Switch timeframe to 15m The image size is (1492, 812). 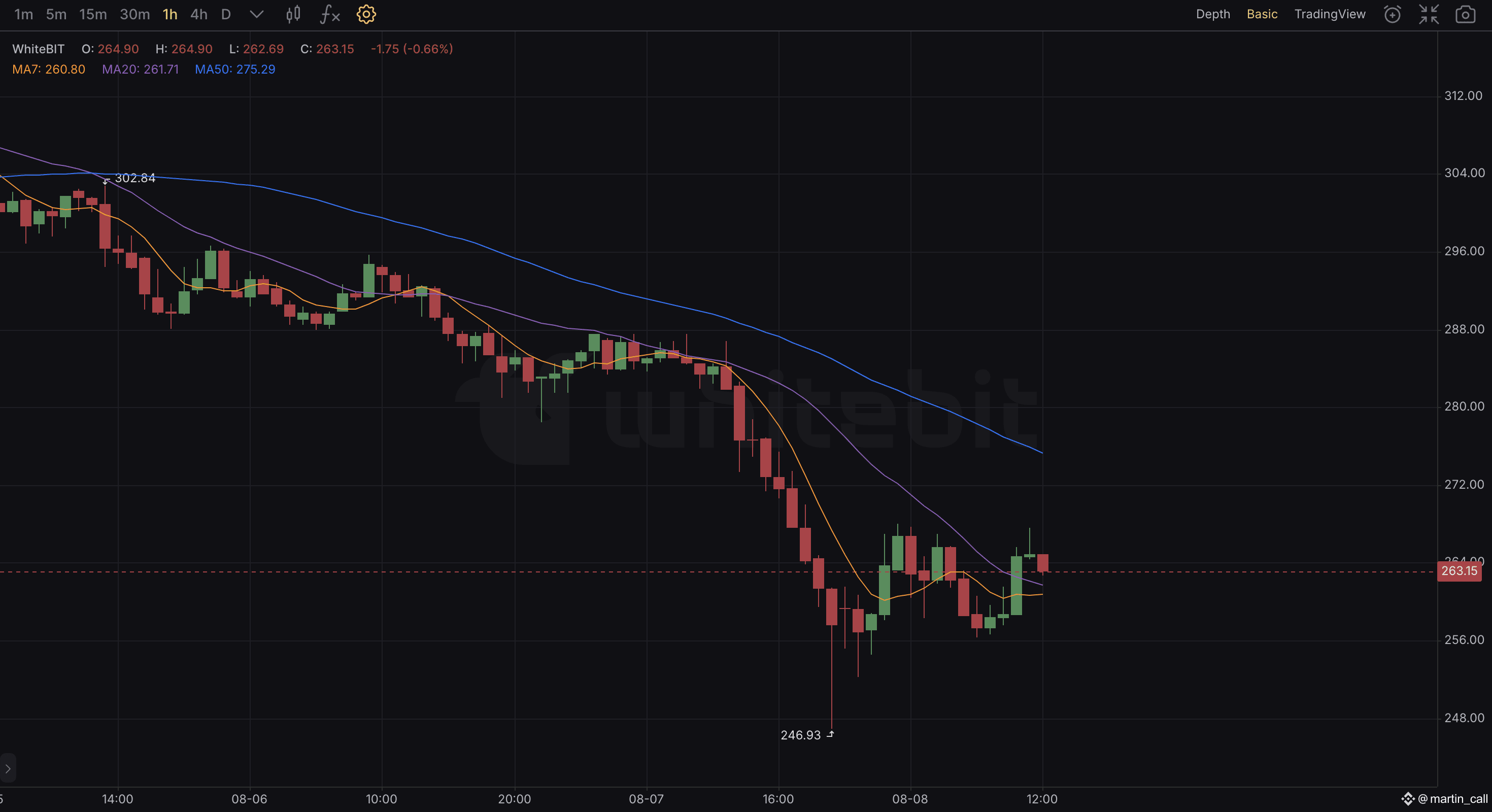pyautogui.click(x=93, y=14)
